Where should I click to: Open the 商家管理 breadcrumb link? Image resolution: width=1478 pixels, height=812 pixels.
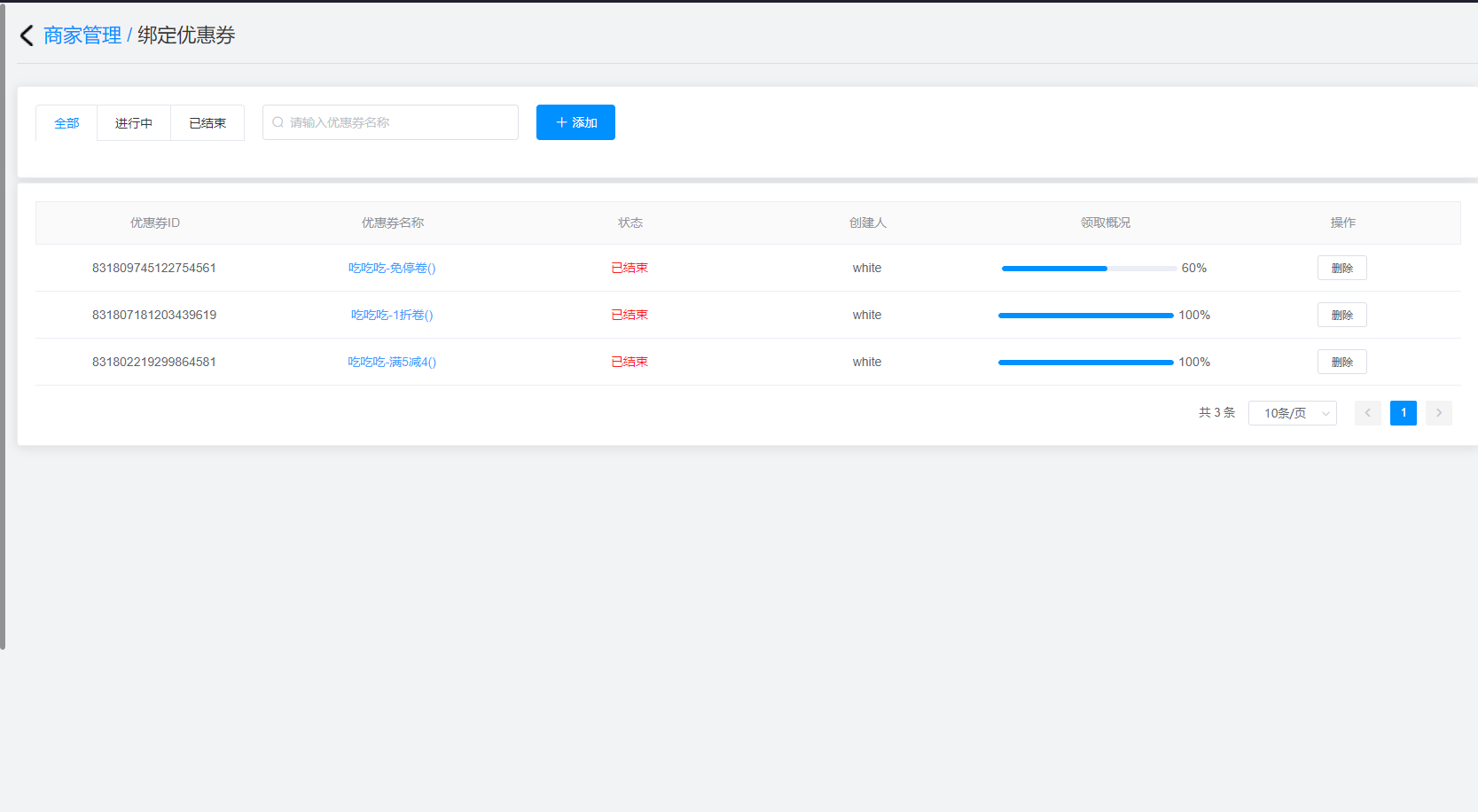82,35
